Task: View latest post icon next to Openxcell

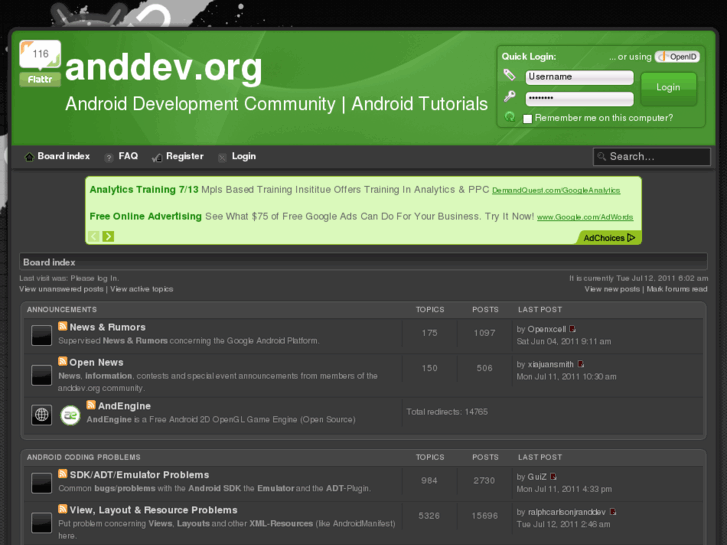Action: (x=573, y=329)
